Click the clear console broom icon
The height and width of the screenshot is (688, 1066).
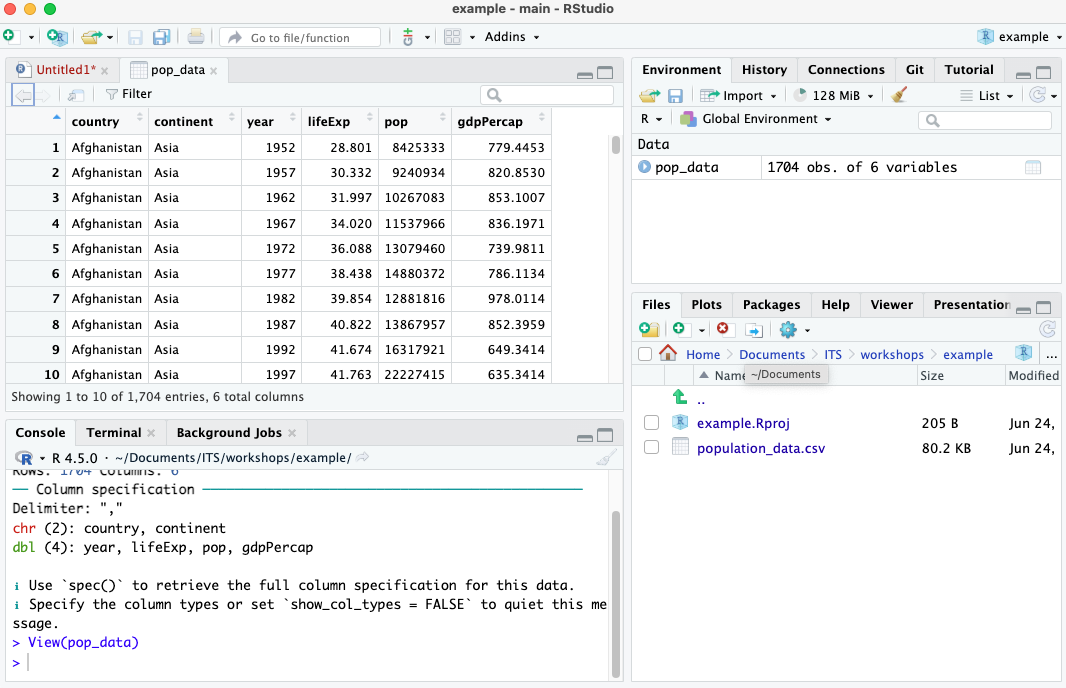coord(606,457)
